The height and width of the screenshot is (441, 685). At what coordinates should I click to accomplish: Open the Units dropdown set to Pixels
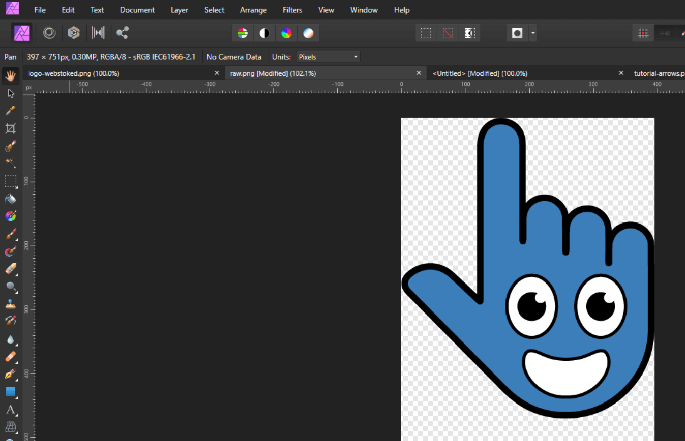pyautogui.click(x=327, y=56)
